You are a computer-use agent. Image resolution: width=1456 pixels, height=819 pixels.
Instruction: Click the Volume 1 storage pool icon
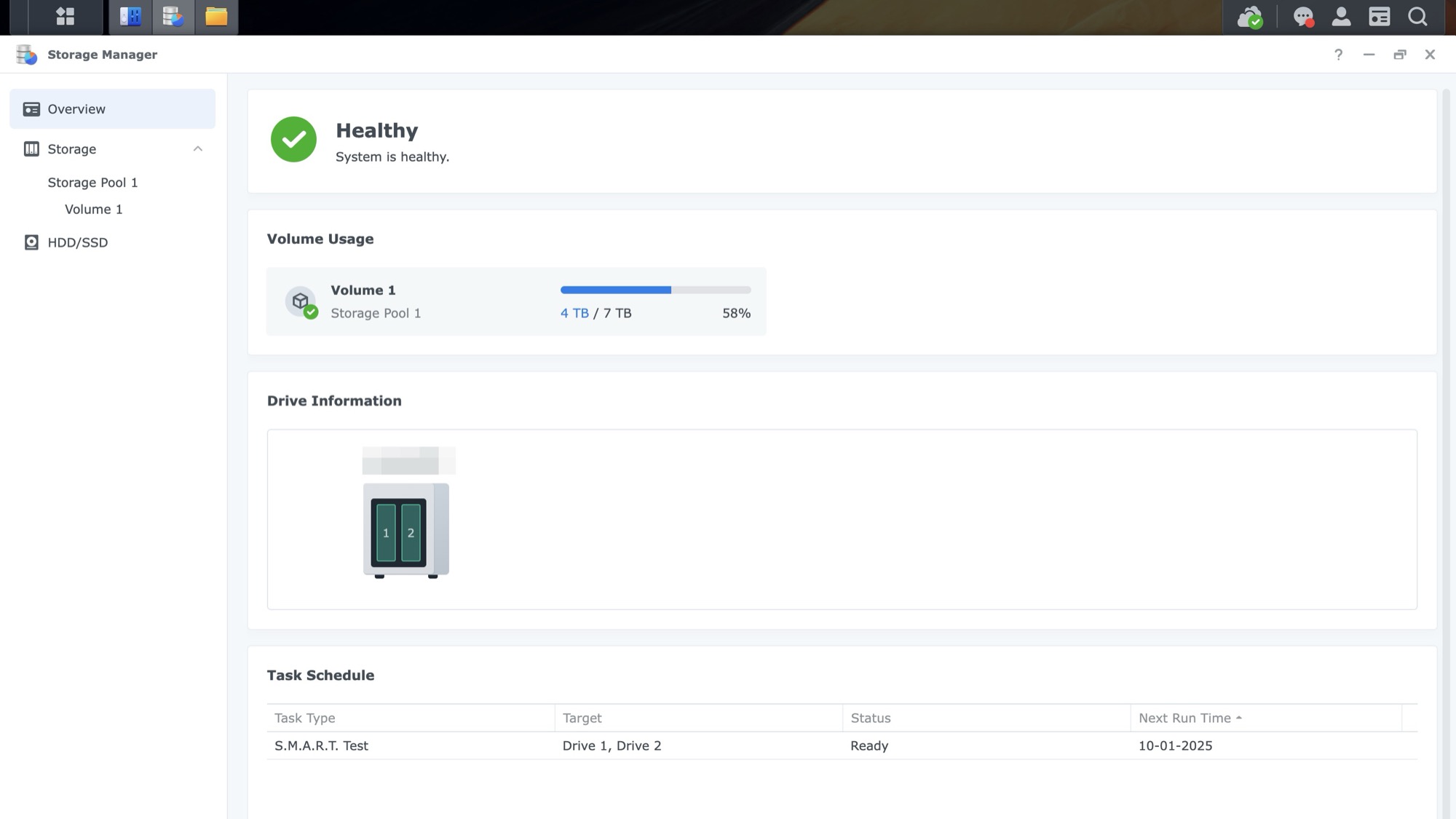(x=300, y=300)
